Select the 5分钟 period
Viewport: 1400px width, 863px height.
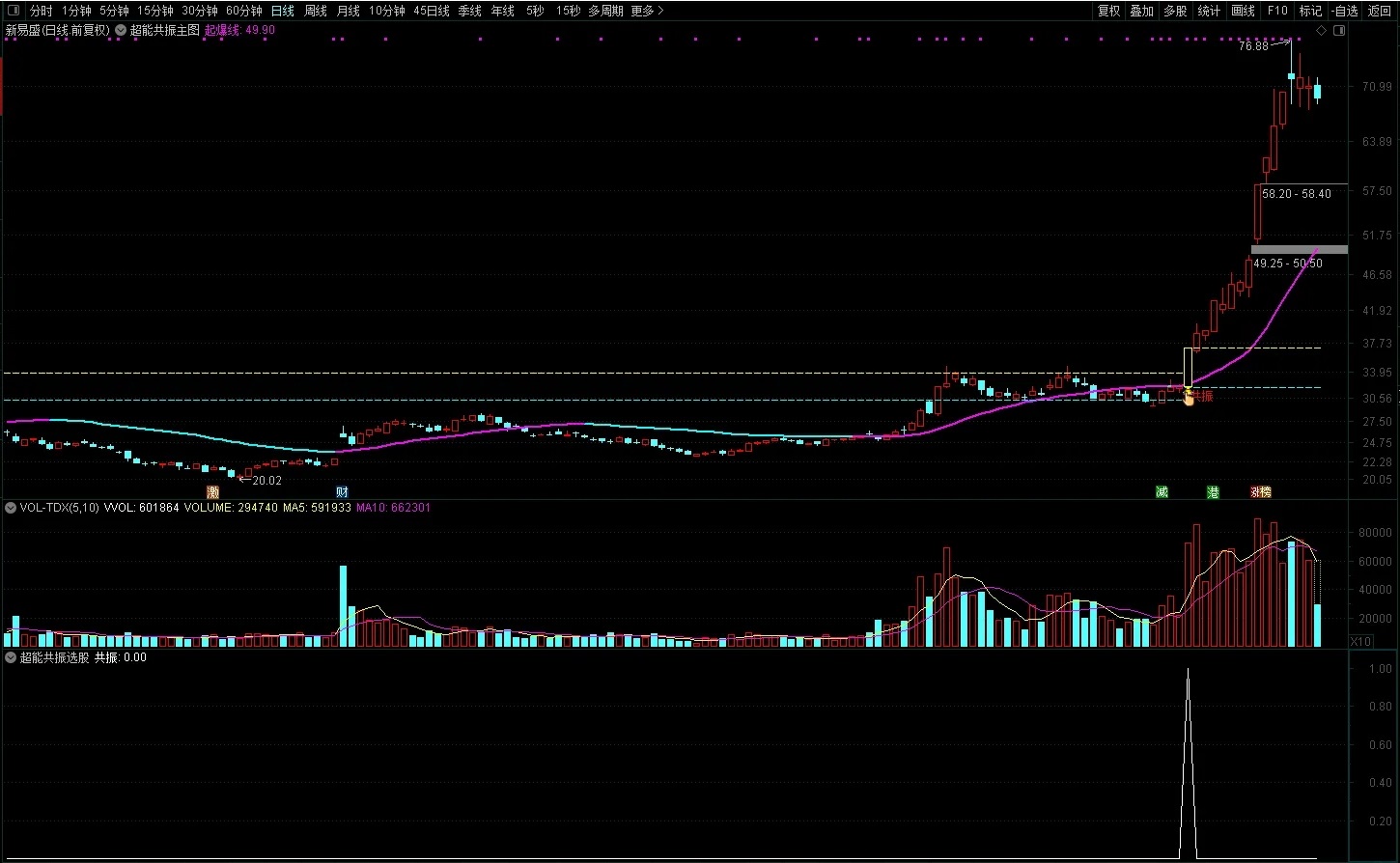tap(114, 11)
